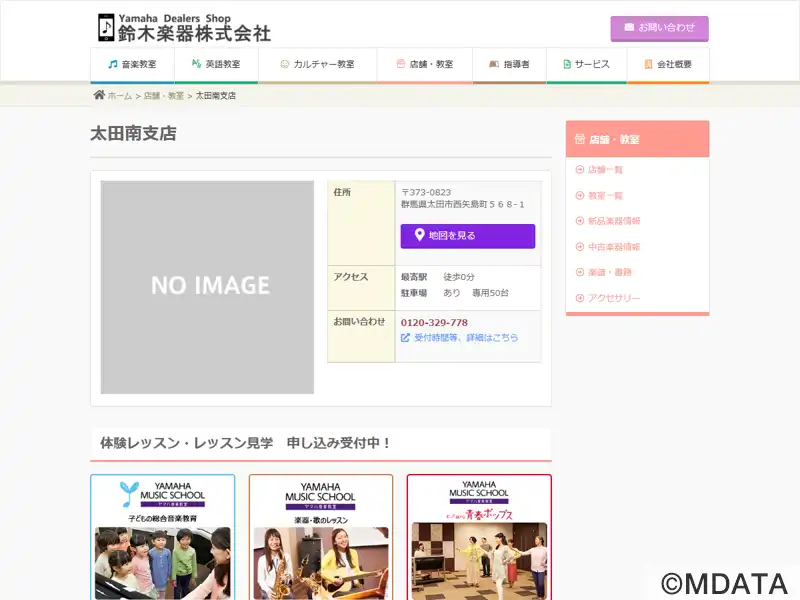Viewport: 800px width, 600px height.
Task: Go to サービス in navigation bar
Action: (586, 64)
